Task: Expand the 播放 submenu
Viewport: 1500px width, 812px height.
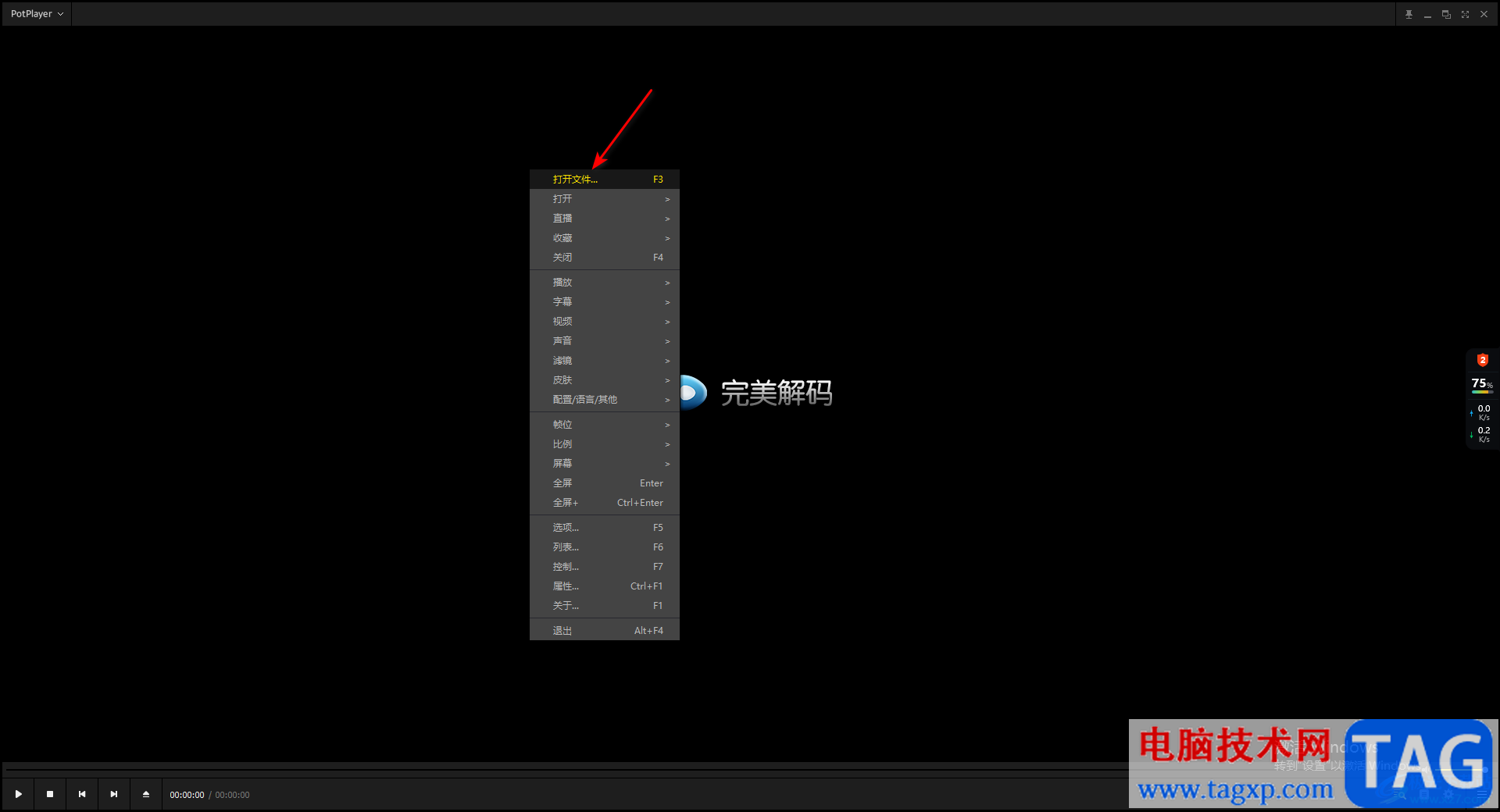Action: (605, 283)
